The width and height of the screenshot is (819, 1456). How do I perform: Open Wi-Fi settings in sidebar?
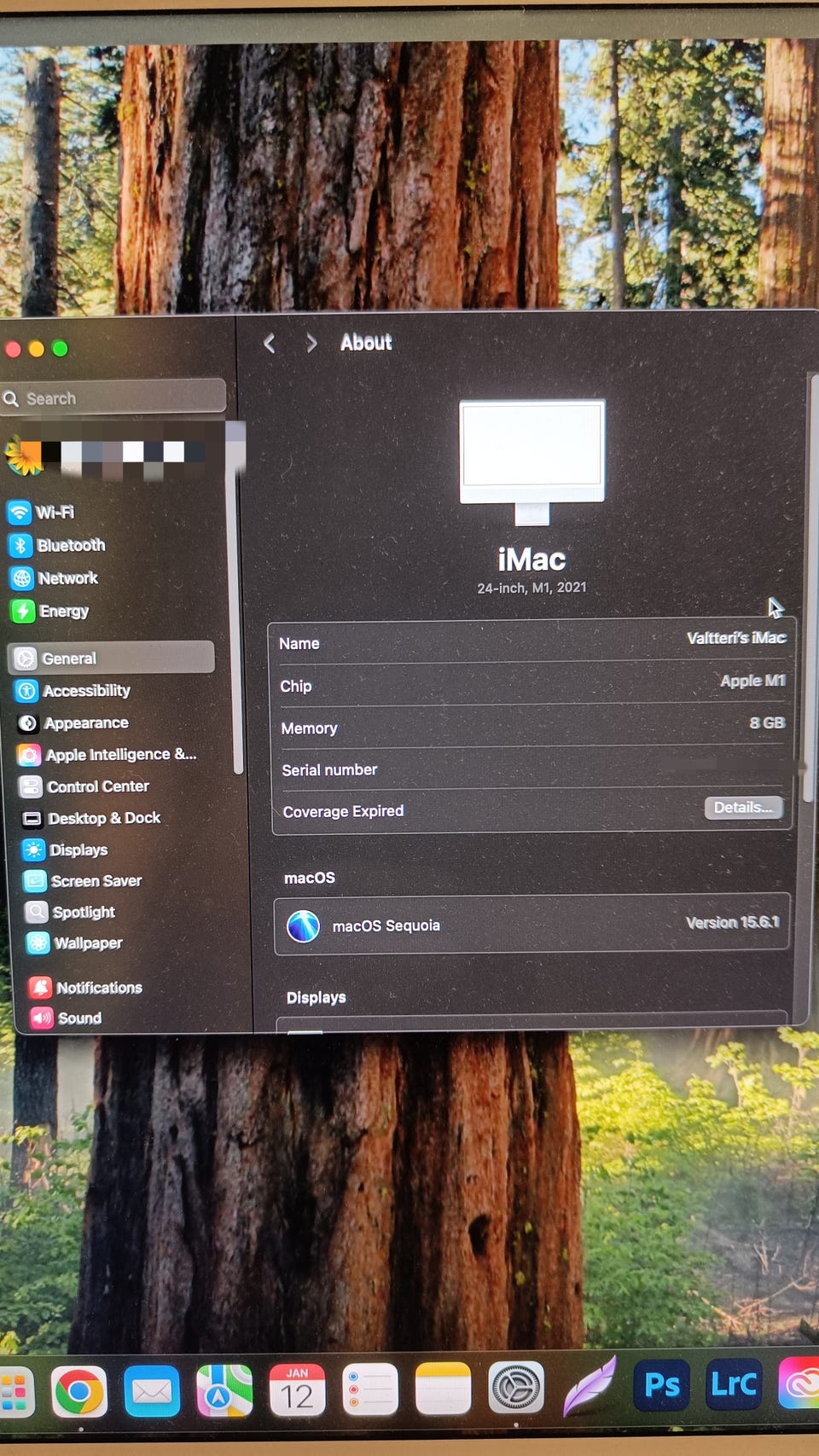tap(42, 512)
